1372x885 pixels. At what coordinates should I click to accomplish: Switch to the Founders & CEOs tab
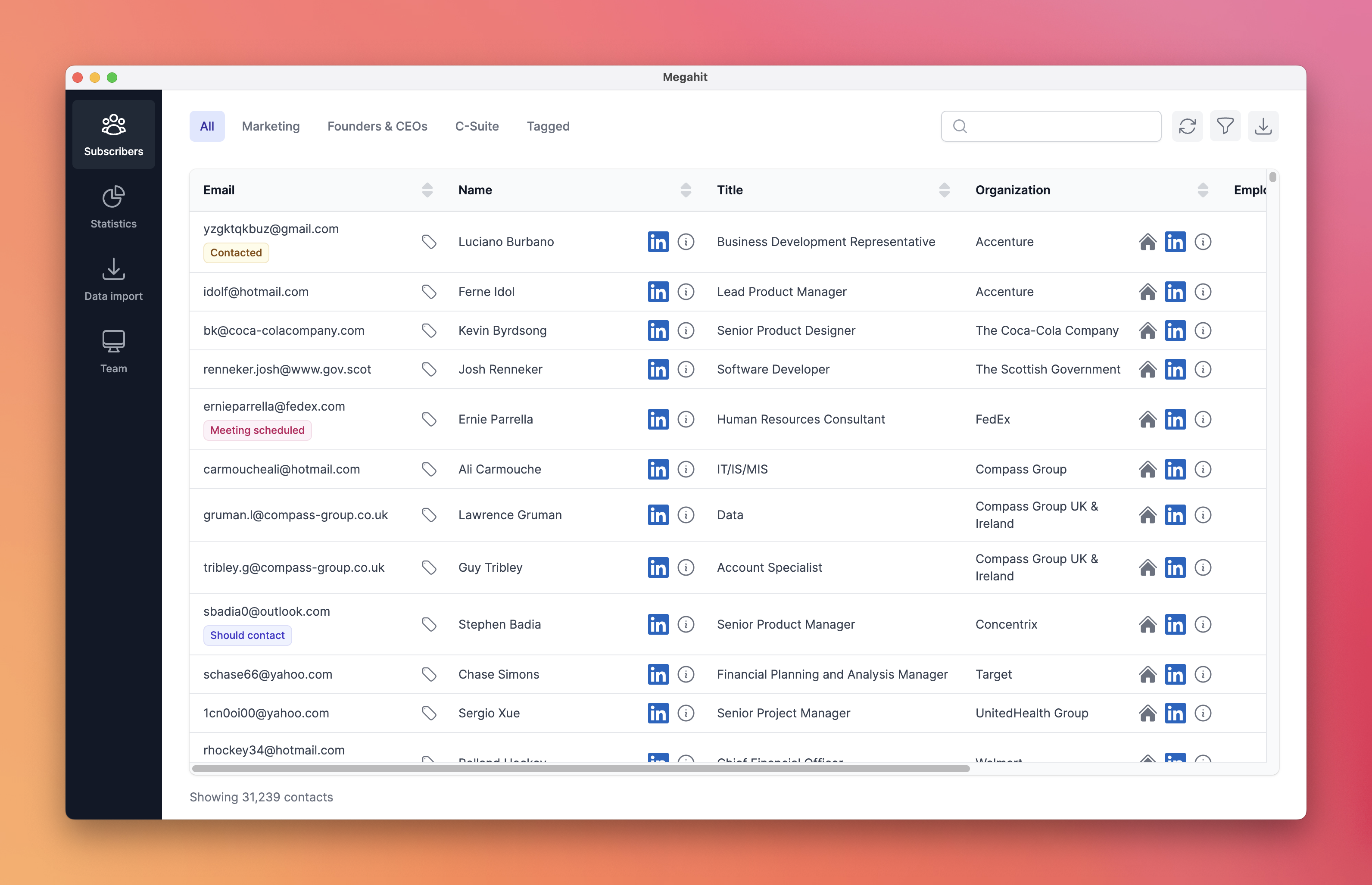click(377, 126)
